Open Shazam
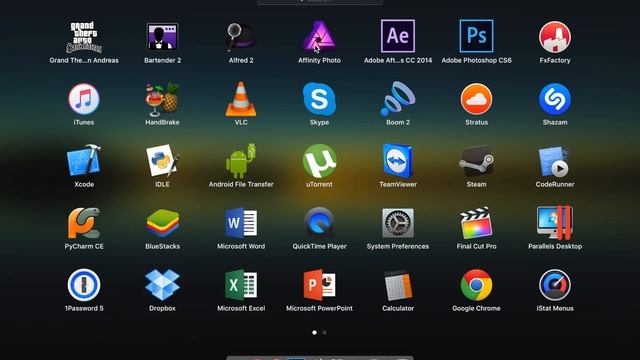This screenshot has height=360, width=640. point(555,99)
